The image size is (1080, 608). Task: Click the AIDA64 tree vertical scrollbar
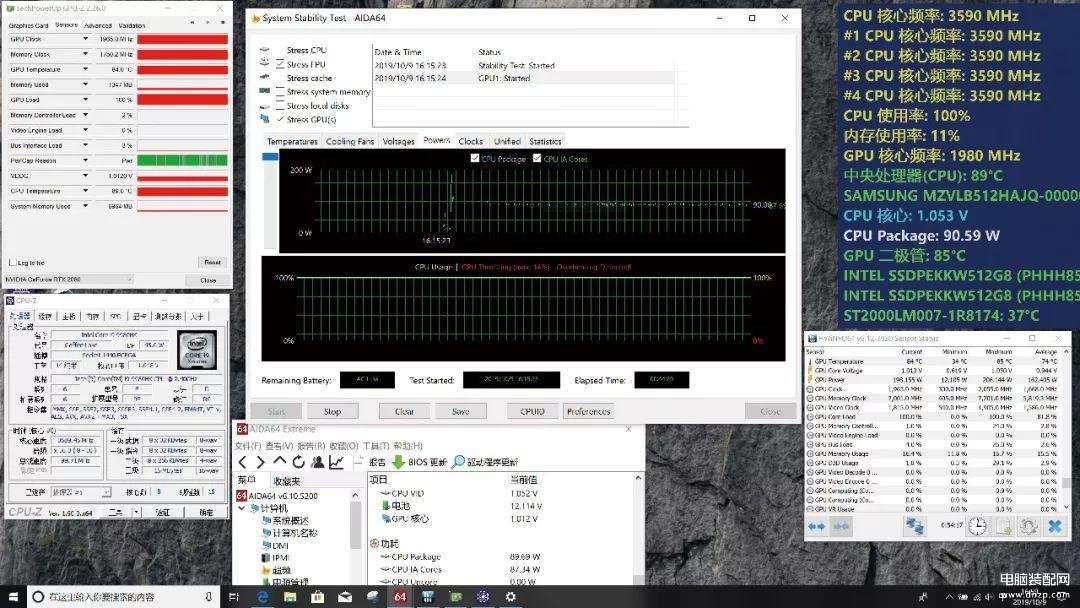pos(355,537)
